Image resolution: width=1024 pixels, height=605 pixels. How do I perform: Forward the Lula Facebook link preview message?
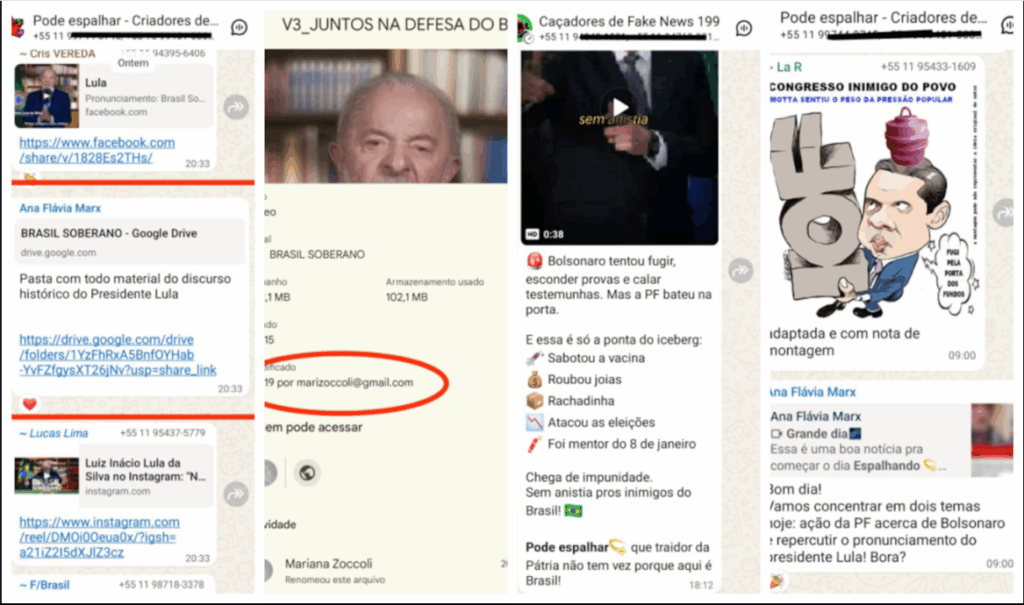(236, 107)
